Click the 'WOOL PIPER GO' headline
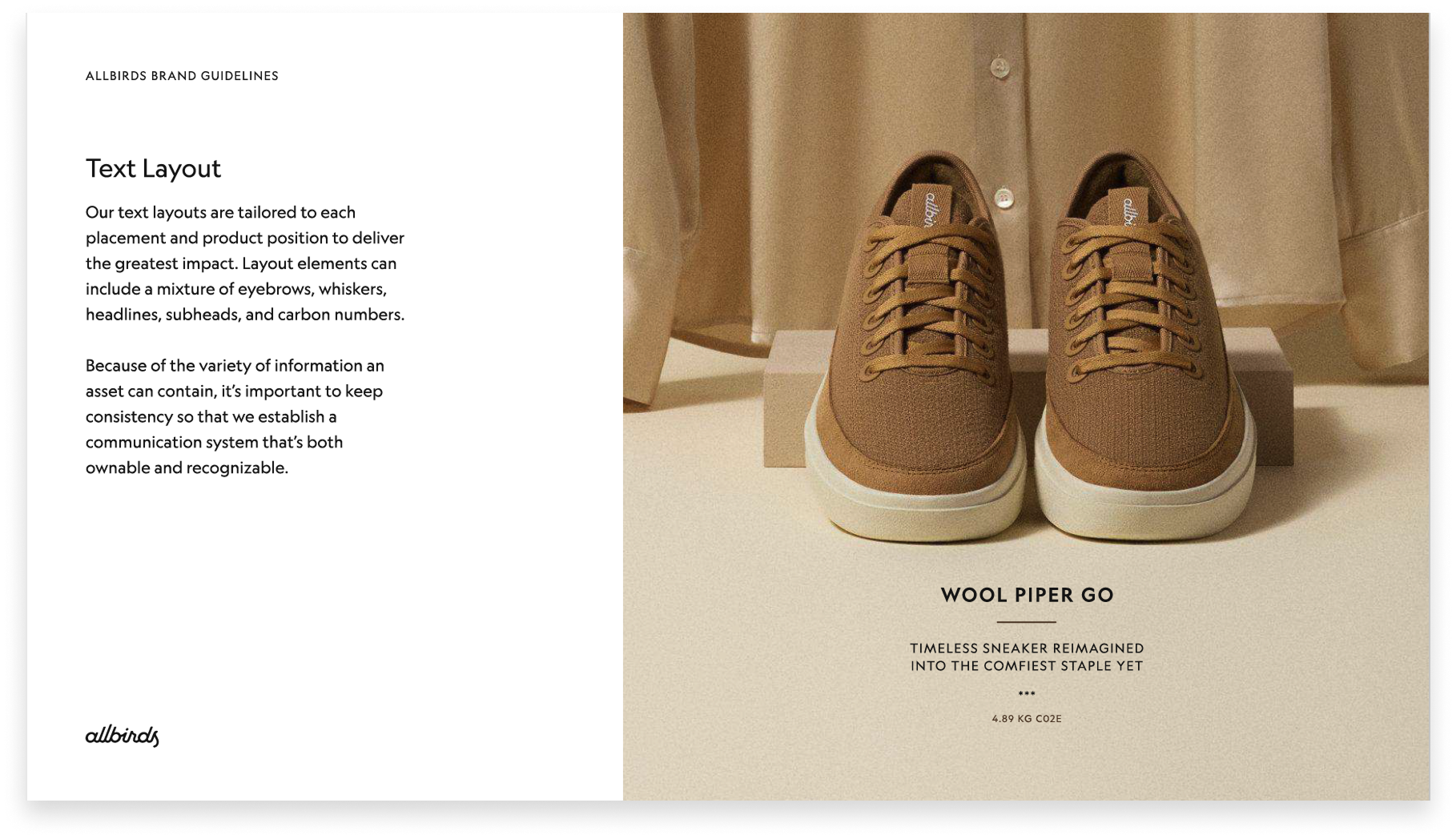 [x=1027, y=595]
